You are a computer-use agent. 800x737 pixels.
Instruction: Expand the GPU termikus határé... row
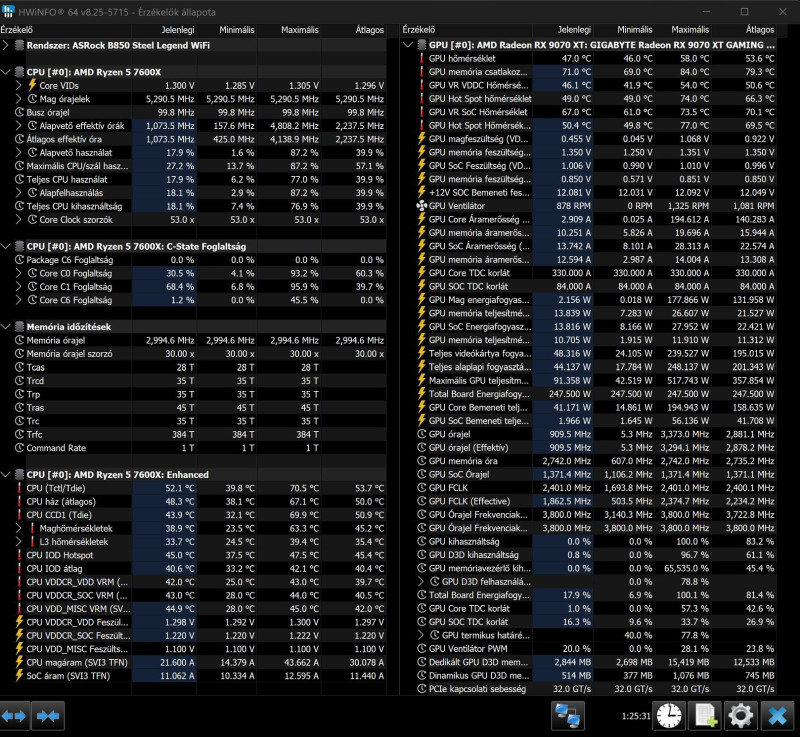421,635
